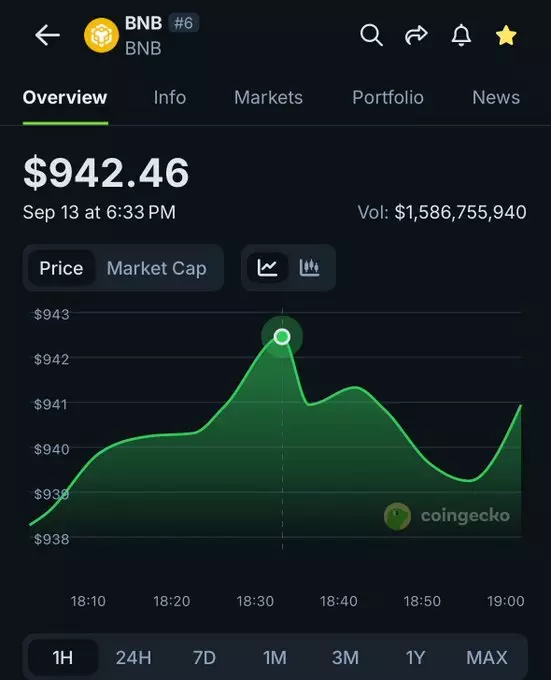The width and height of the screenshot is (551, 680).
Task: Go to the Portfolio tab
Action: (388, 97)
